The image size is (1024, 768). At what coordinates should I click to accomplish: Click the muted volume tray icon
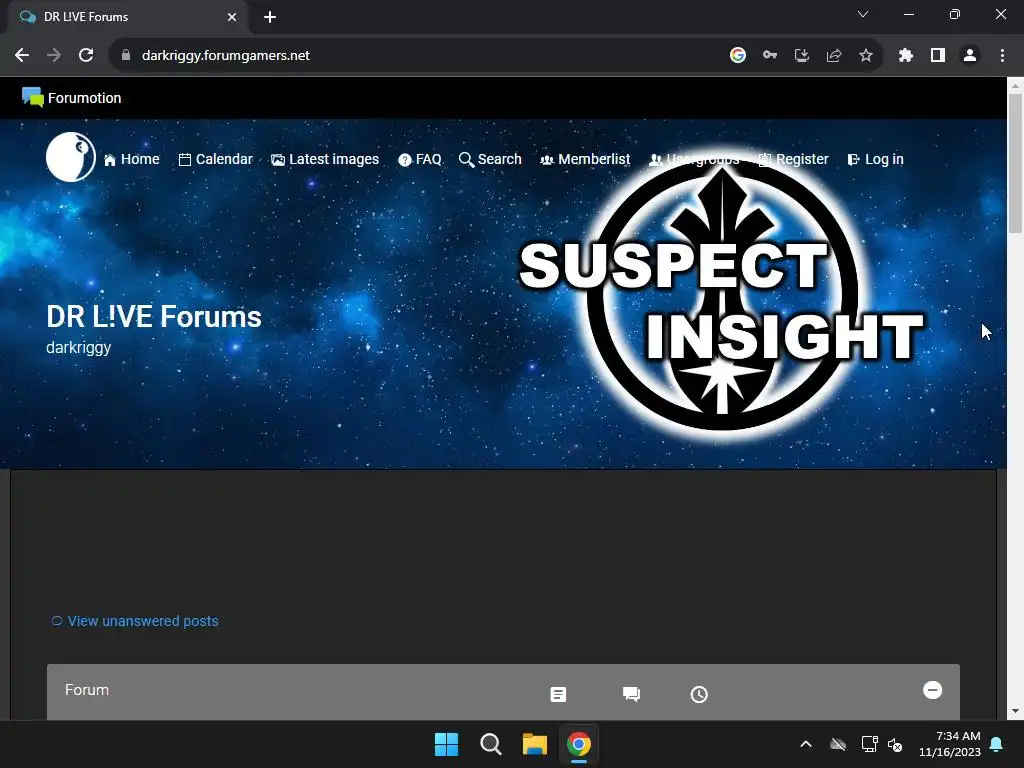895,744
